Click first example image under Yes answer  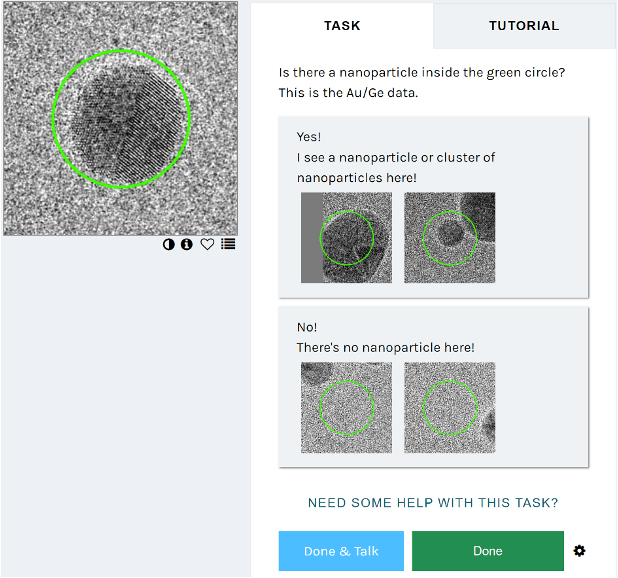coord(346,238)
